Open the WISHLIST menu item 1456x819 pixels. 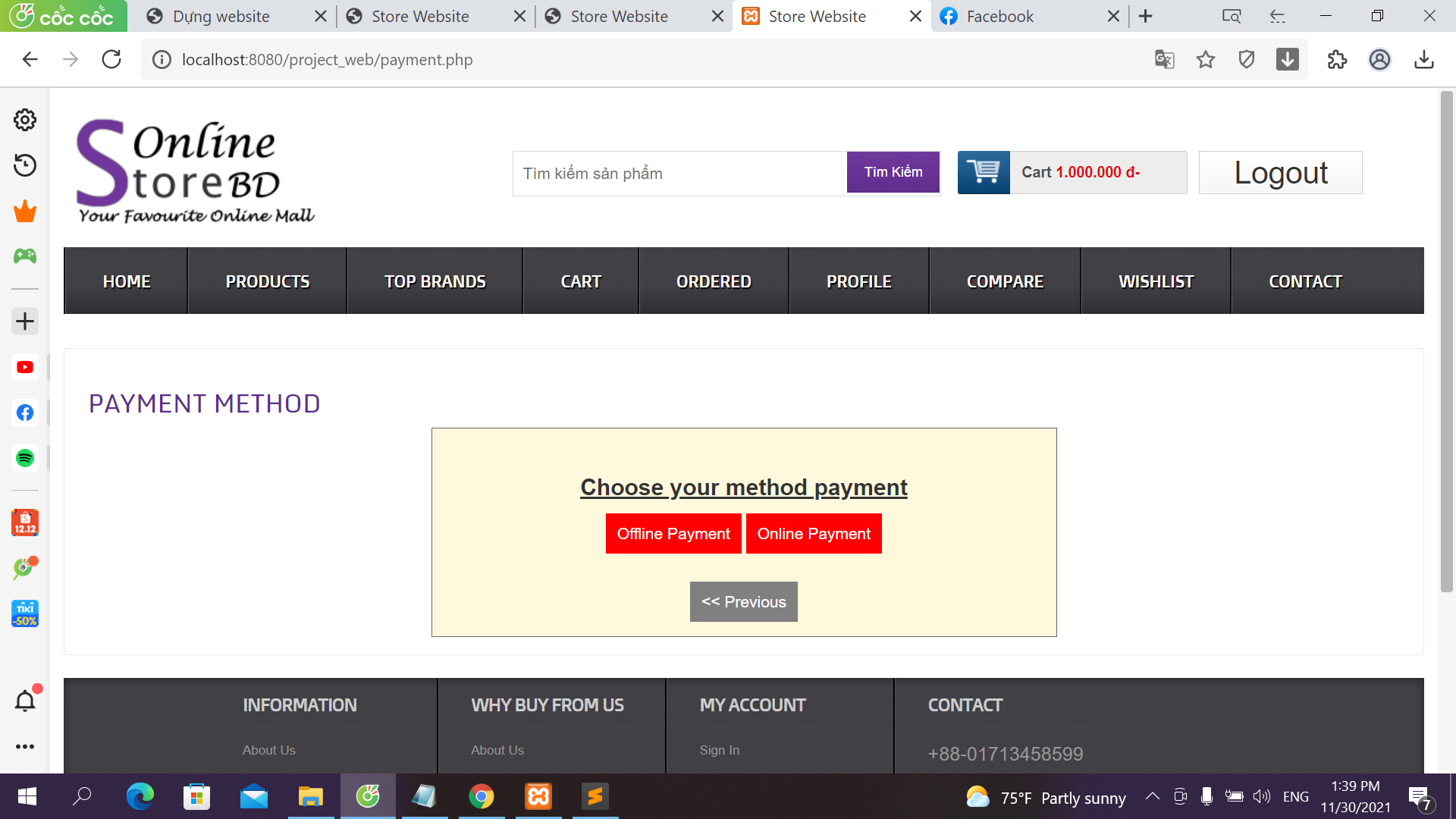point(1156,281)
